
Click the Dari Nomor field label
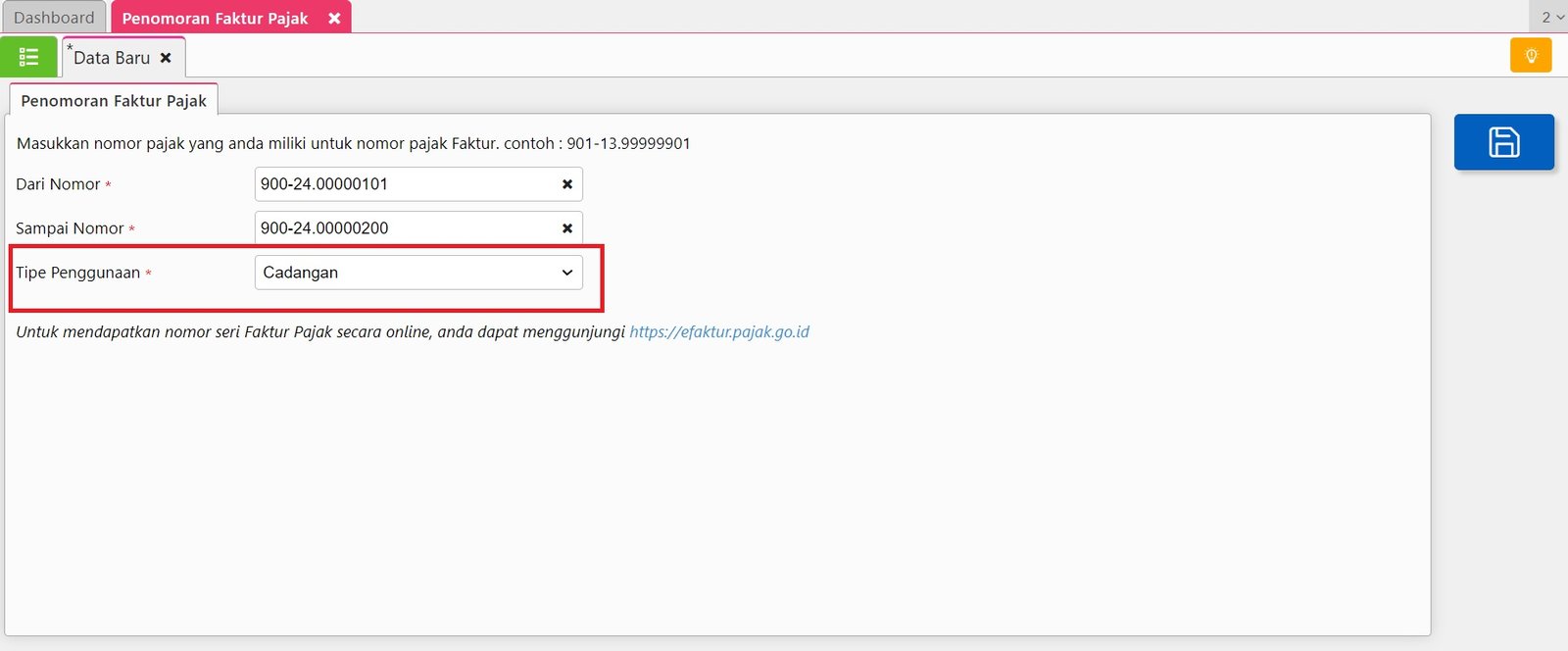[58, 184]
